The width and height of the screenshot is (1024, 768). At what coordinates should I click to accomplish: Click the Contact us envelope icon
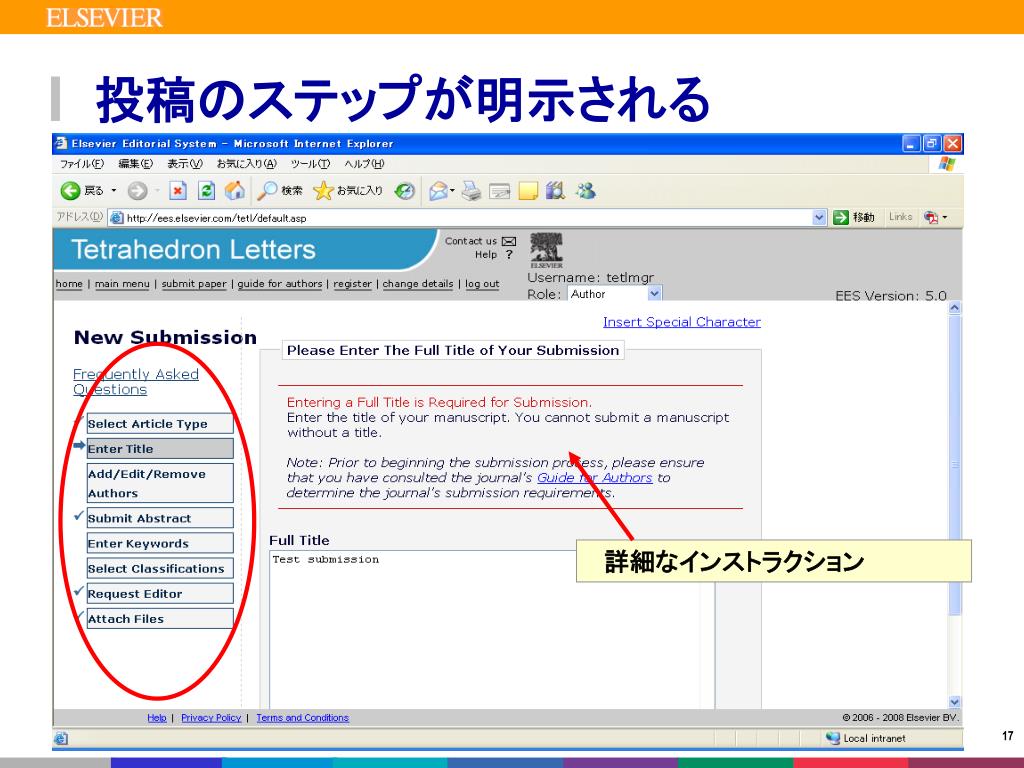(509, 241)
